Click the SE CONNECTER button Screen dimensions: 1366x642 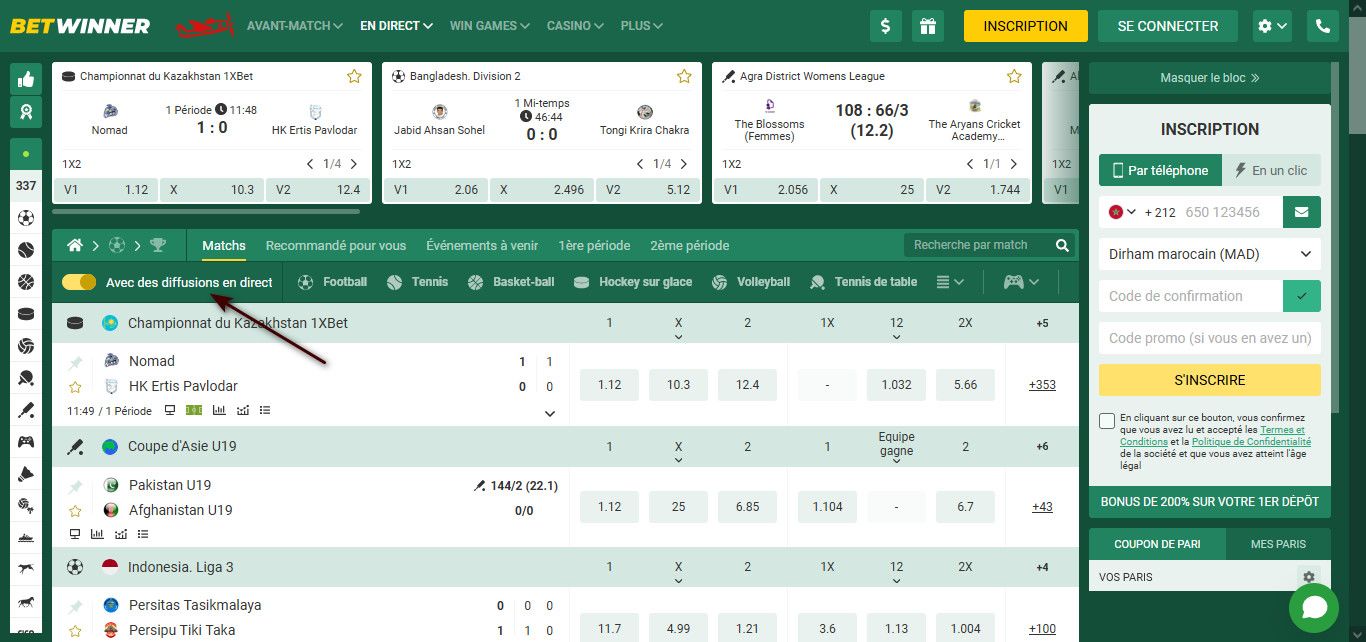point(1167,26)
